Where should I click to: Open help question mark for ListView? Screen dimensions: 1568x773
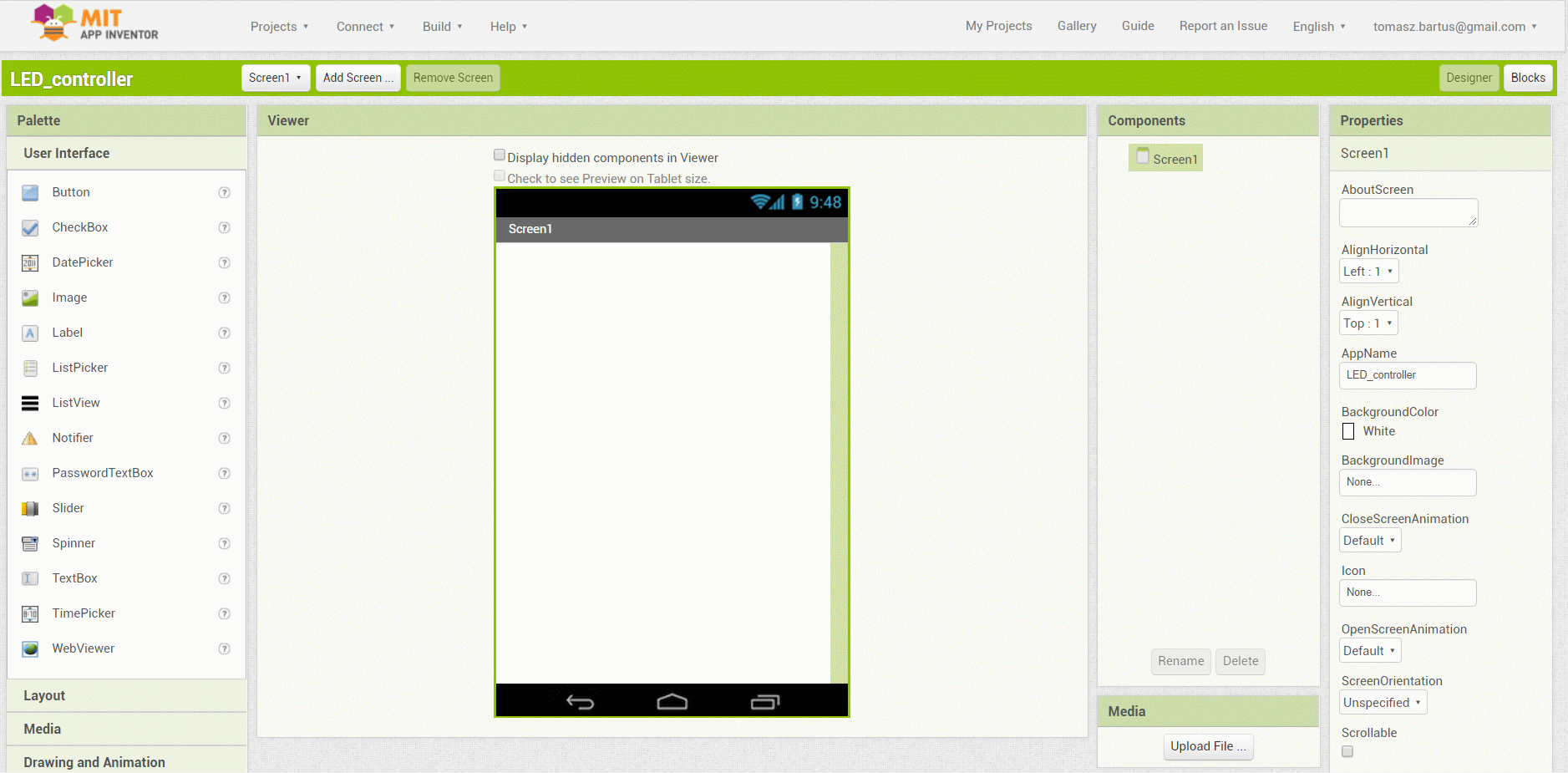(224, 404)
